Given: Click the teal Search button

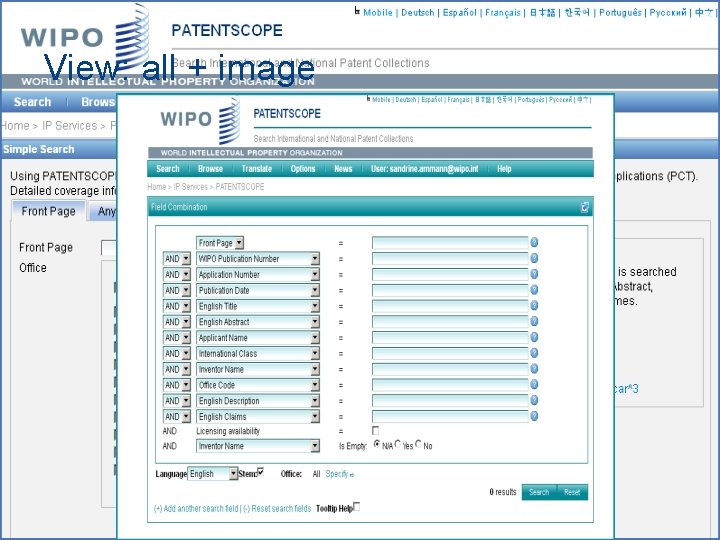Looking at the screenshot, I should tap(539, 492).
